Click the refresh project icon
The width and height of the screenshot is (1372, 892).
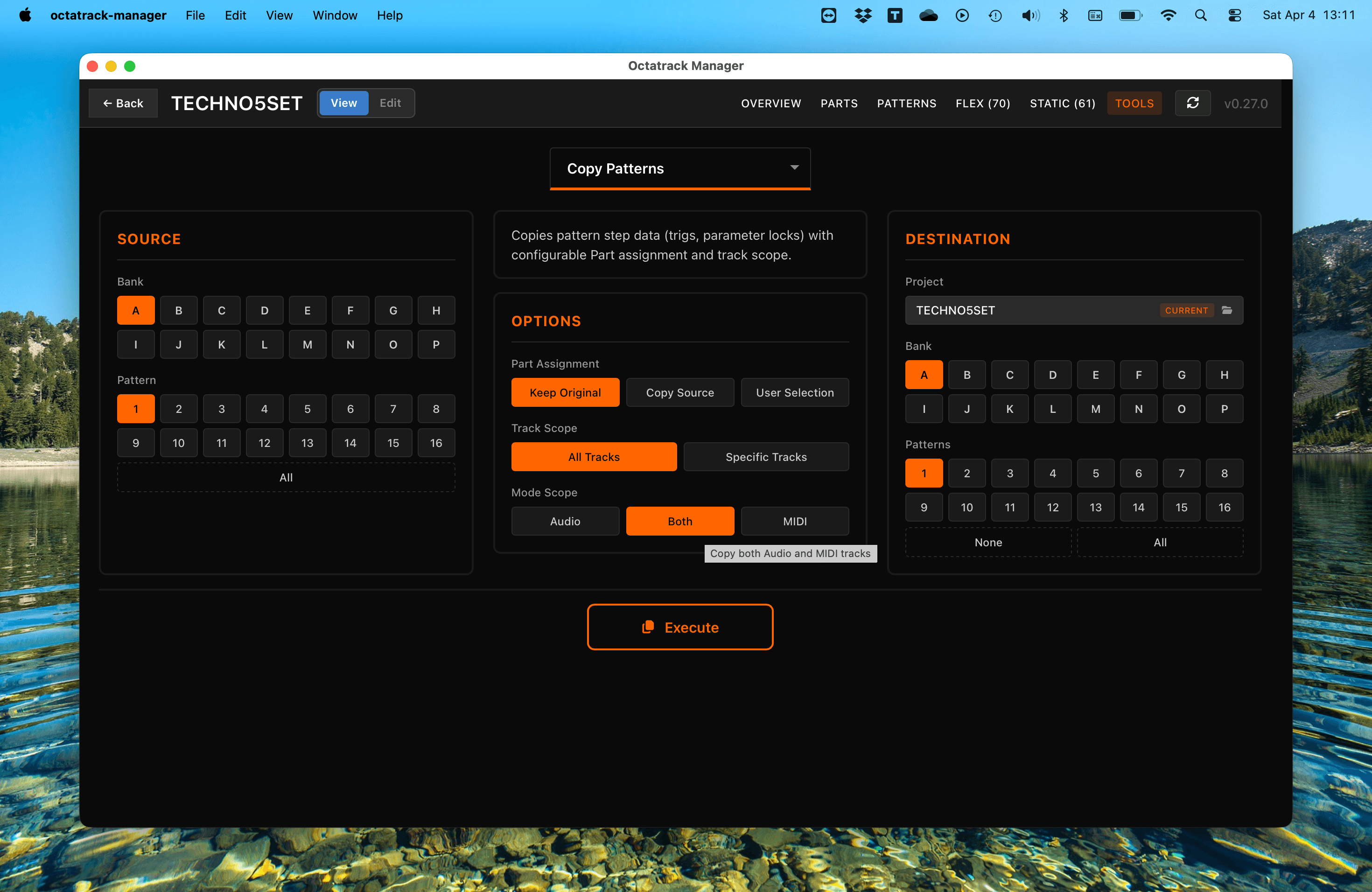tap(1192, 103)
